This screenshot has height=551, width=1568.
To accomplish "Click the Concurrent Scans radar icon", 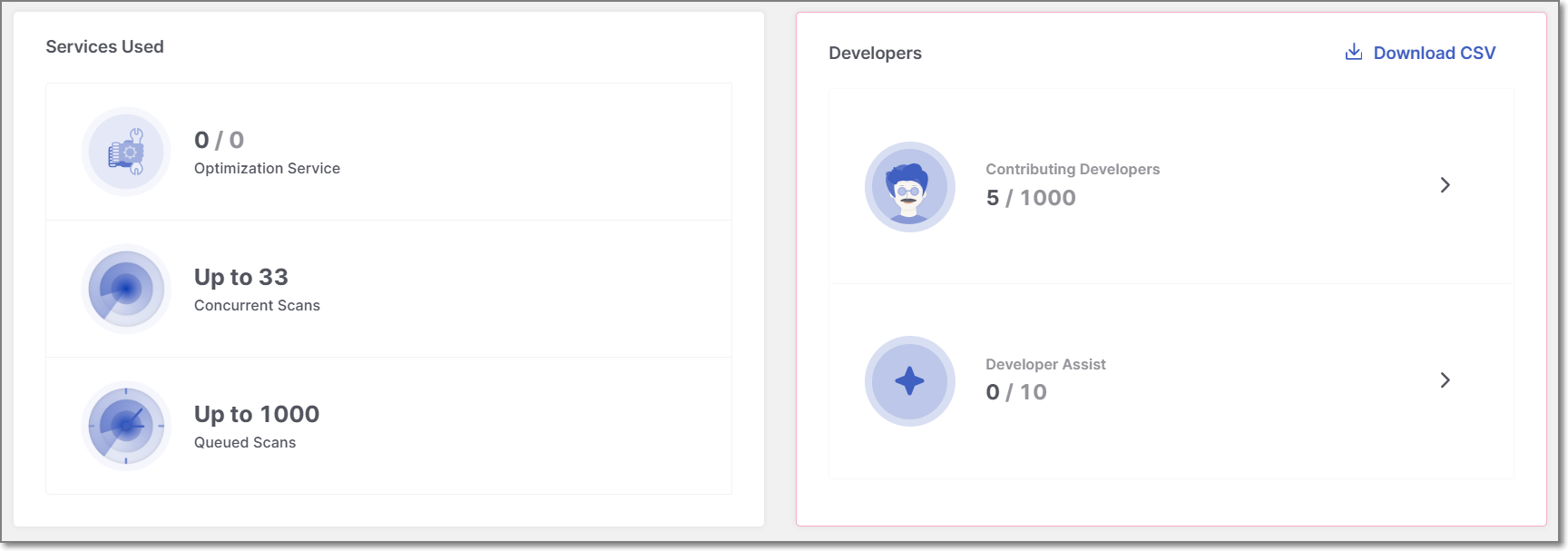I will pos(126,289).
